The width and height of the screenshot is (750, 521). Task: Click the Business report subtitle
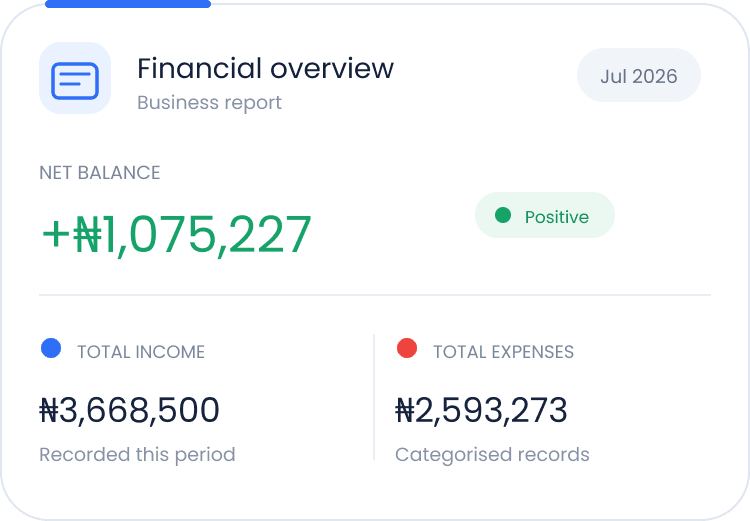pos(210,102)
